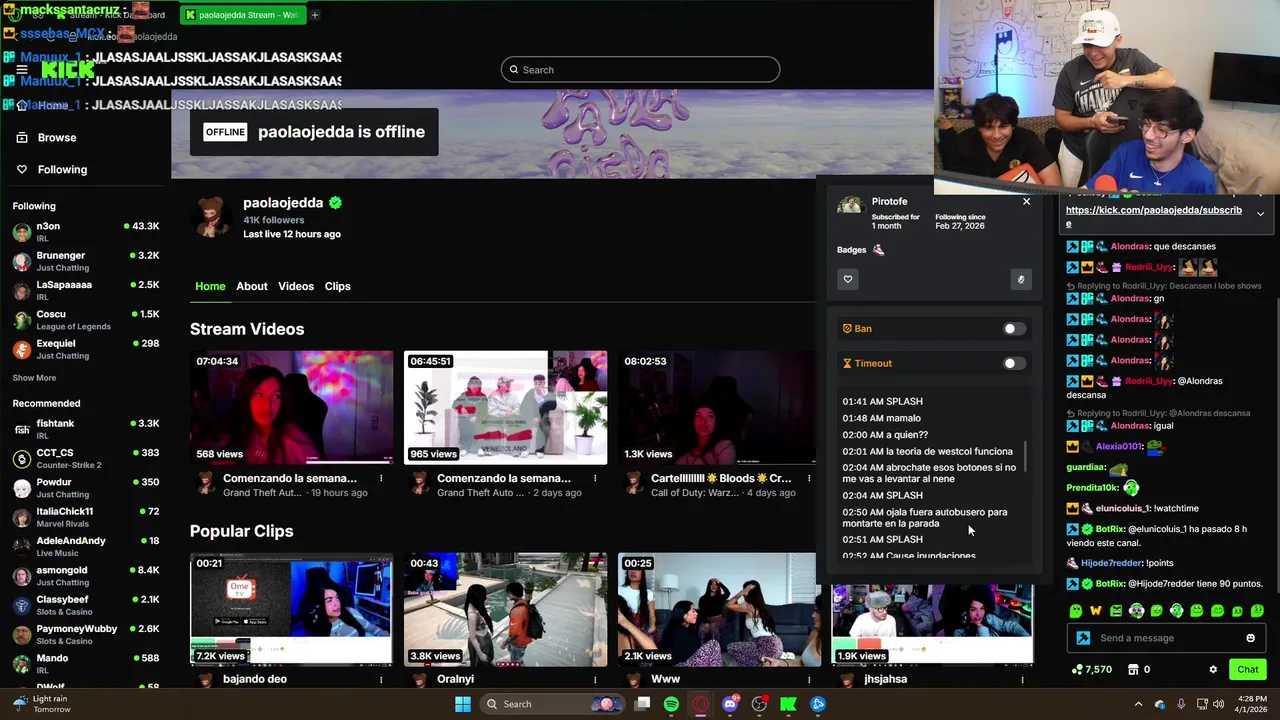The image size is (1280, 720).
Task: Click Show More under Following list
Action: point(34,378)
